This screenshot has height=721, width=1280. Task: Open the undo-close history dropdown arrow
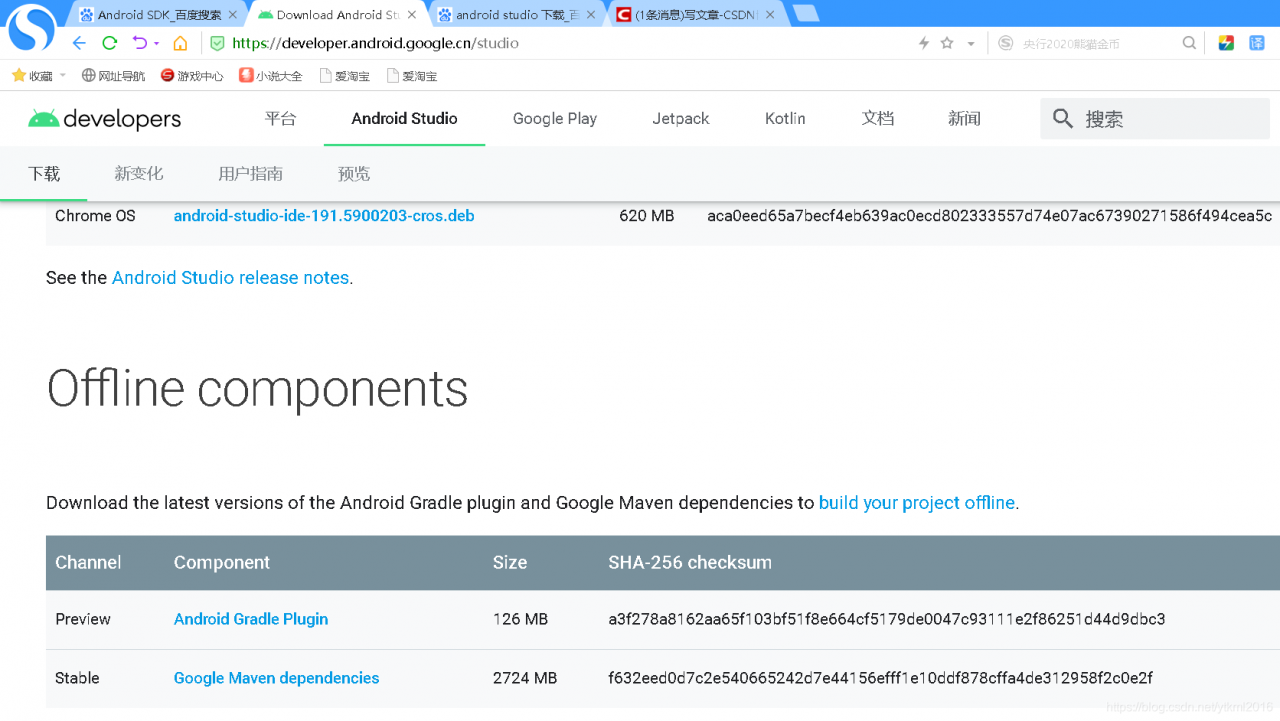tap(157, 44)
